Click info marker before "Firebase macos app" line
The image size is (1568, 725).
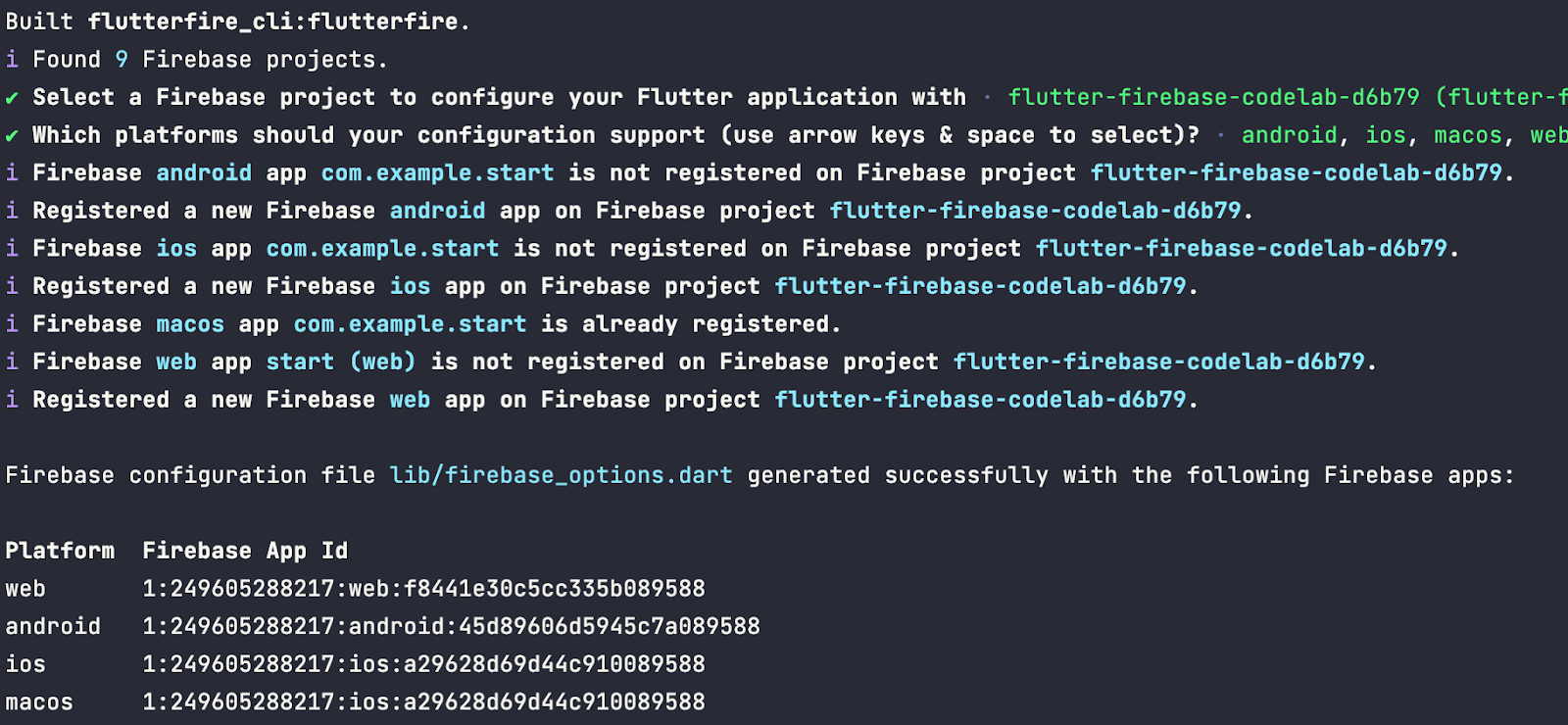12,324
